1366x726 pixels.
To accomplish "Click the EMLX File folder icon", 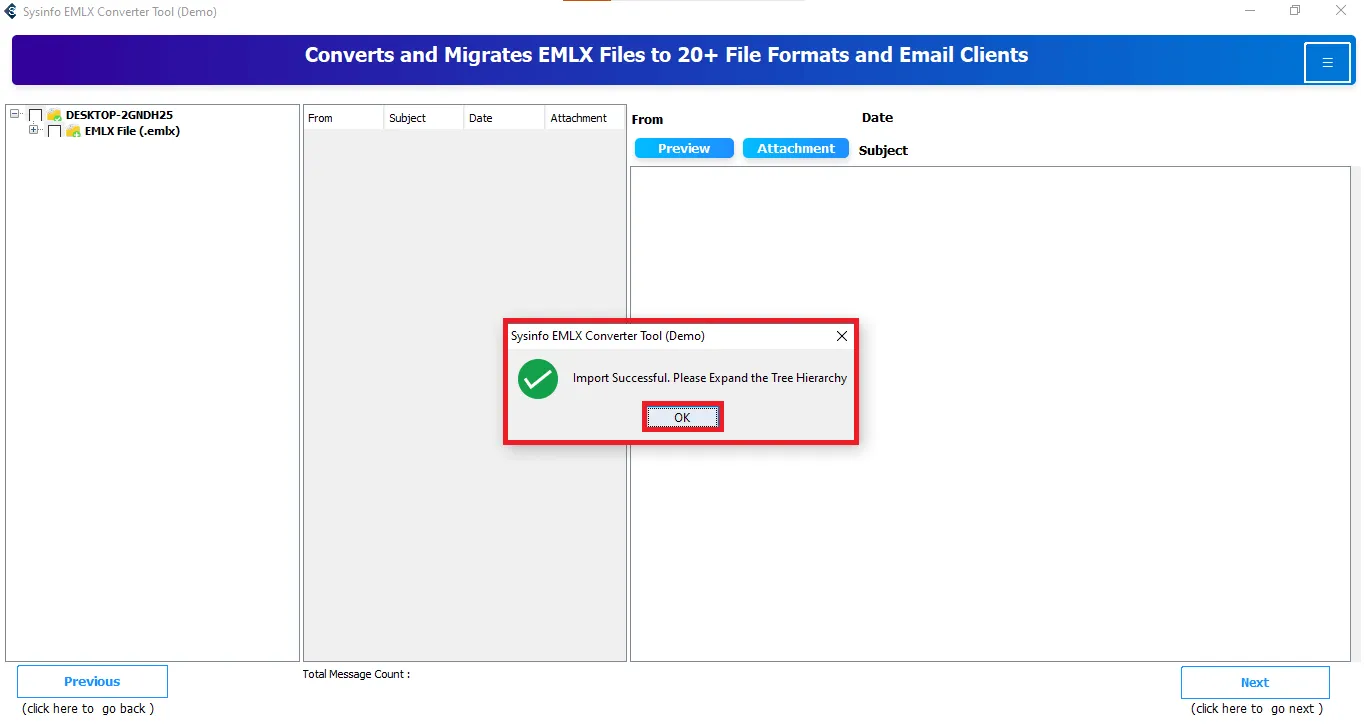I will pyautogui.click(x=73, y=131).
